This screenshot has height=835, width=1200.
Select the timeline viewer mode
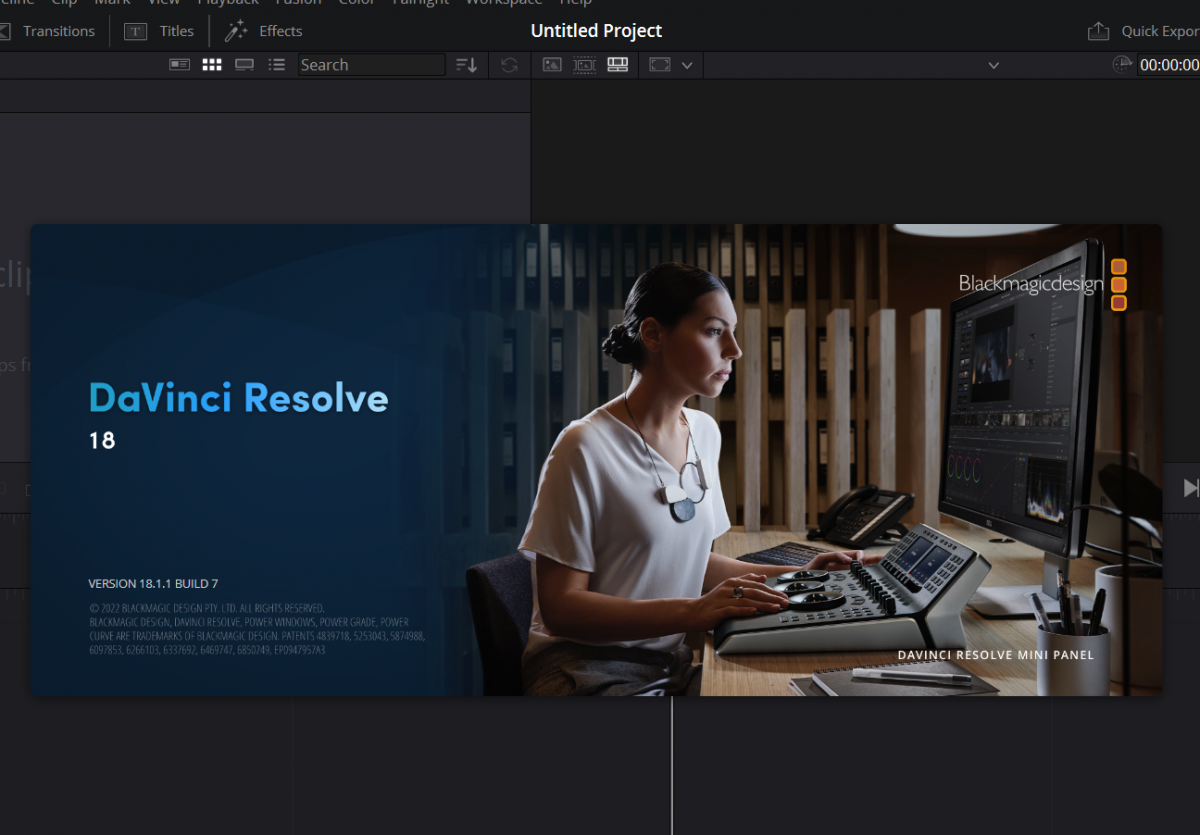click(618, 65)
